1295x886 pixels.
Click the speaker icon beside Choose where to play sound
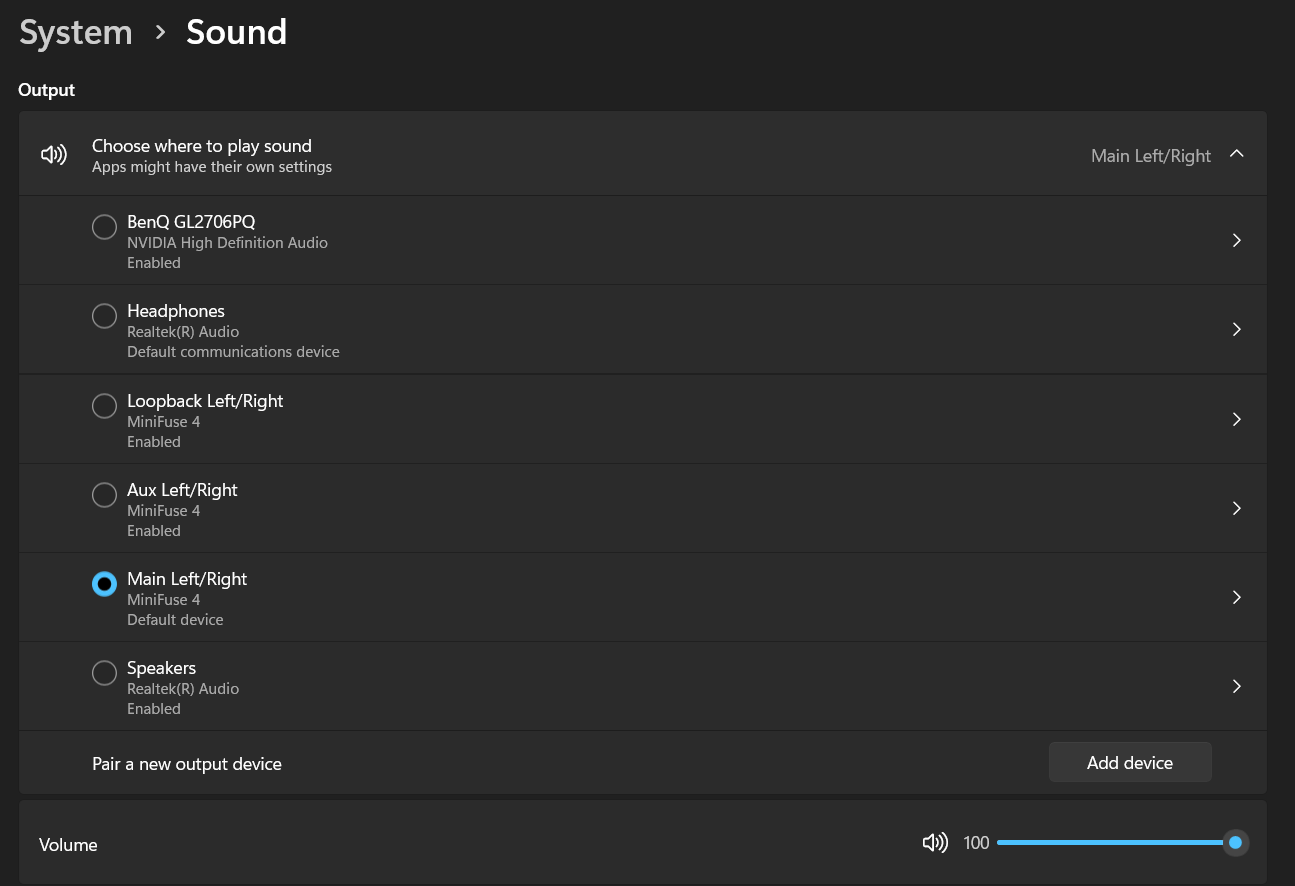click(54, 155)
